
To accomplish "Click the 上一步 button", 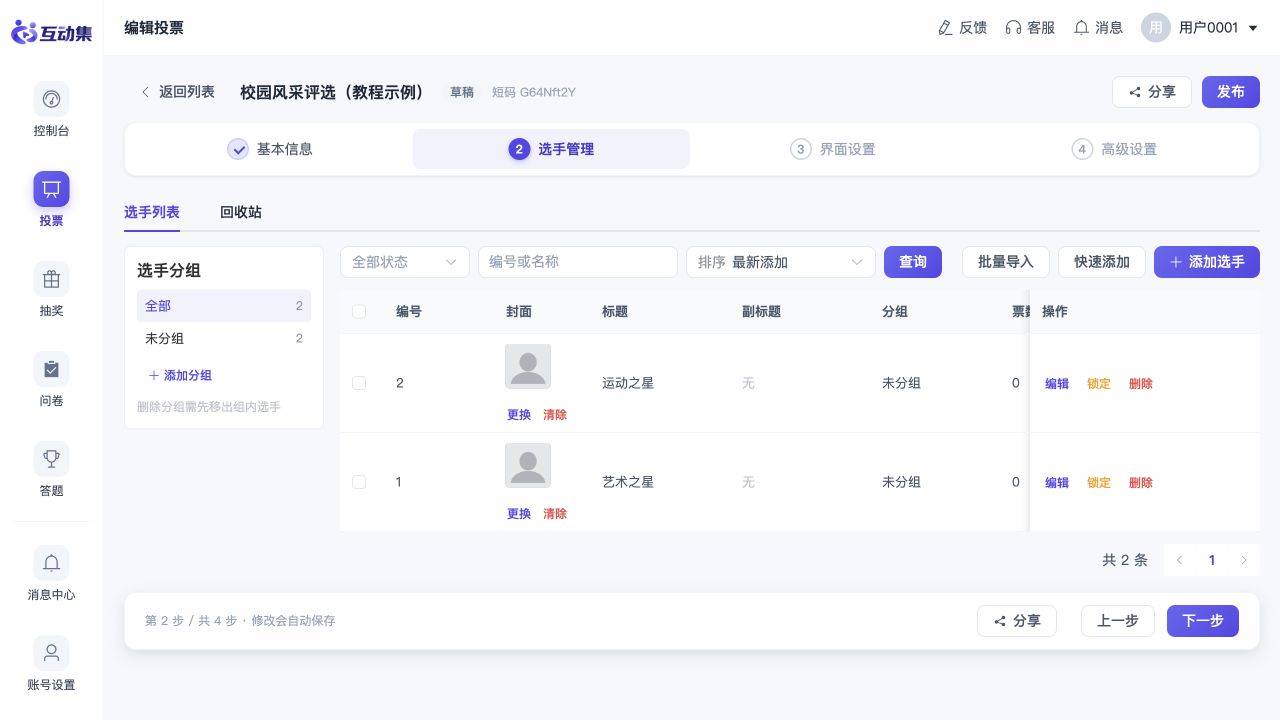I will tap(1118, 621).
